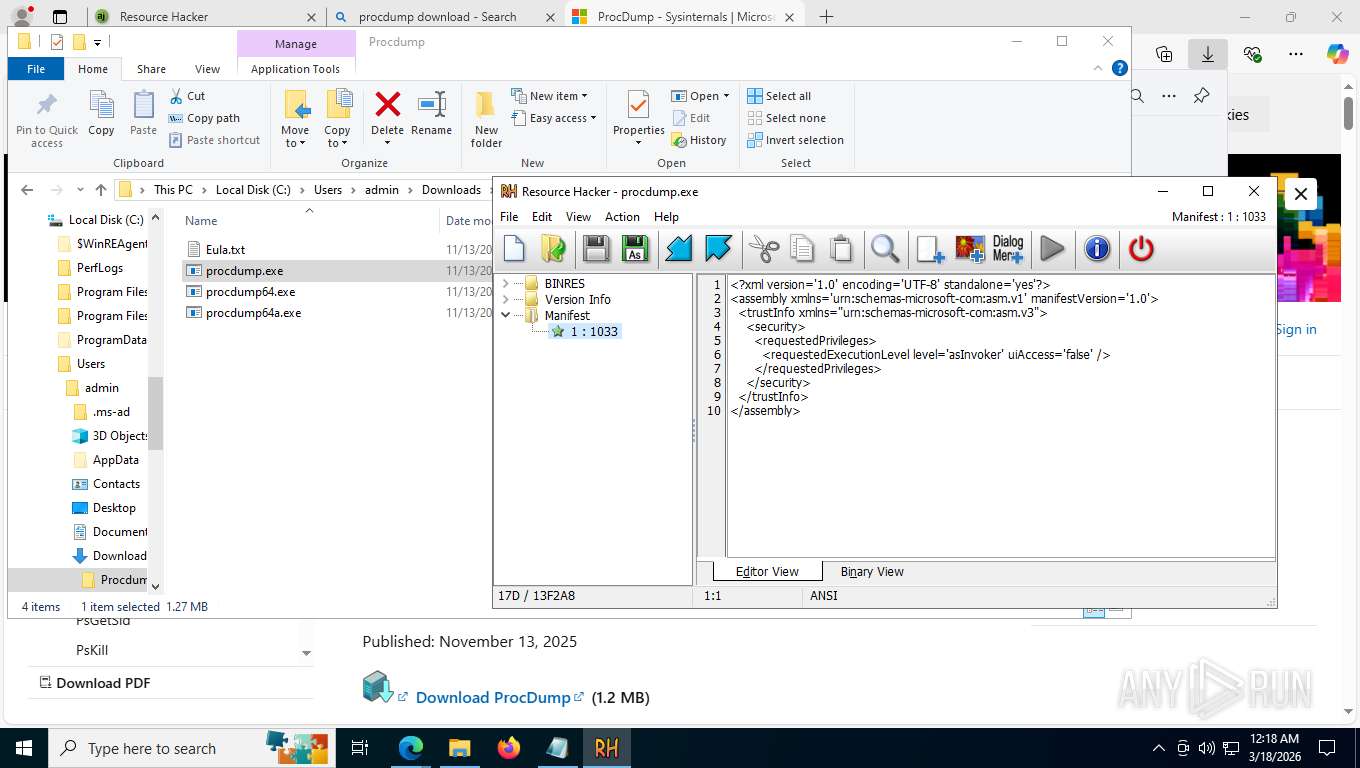
Task: Switch to Binary View tab
Action: (872, 572)
